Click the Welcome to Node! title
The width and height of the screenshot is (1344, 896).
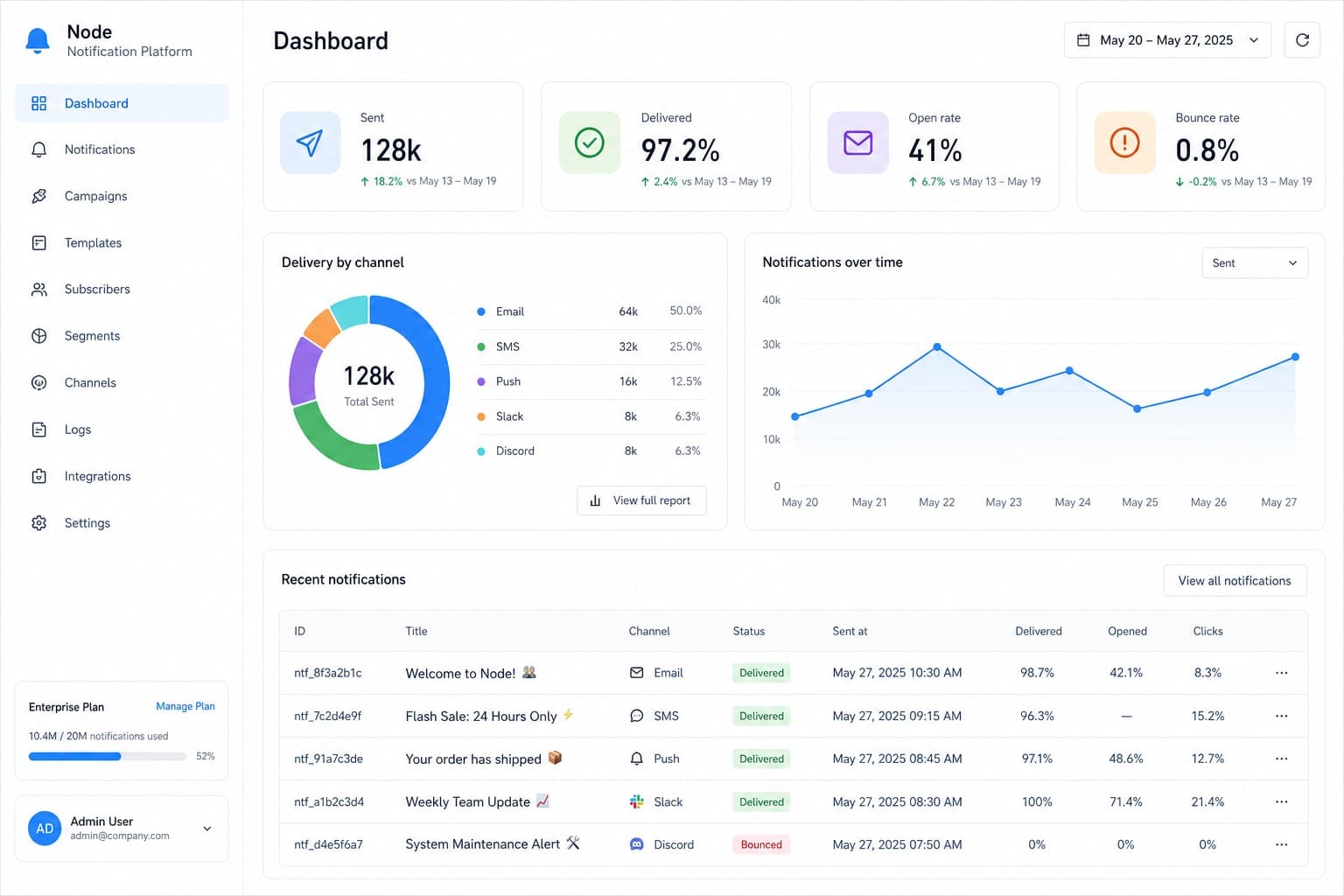[460, 673]
